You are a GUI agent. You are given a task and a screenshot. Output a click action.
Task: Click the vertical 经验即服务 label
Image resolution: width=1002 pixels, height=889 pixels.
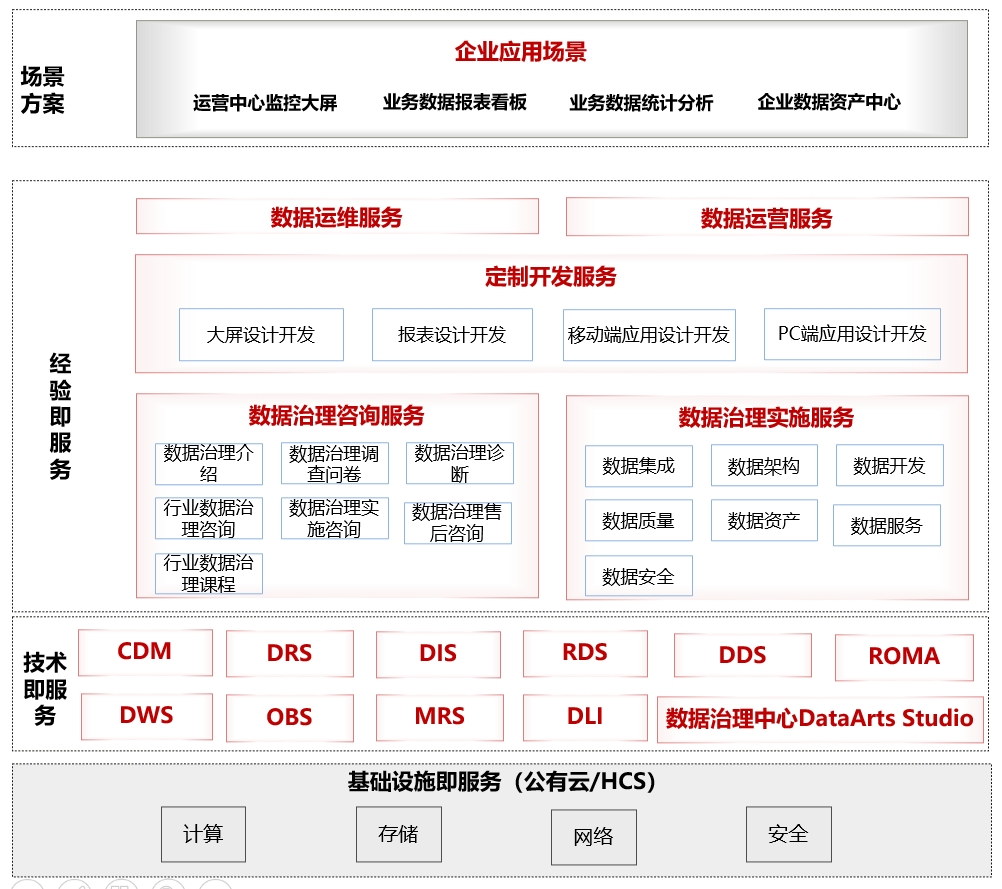coord(60,416)
